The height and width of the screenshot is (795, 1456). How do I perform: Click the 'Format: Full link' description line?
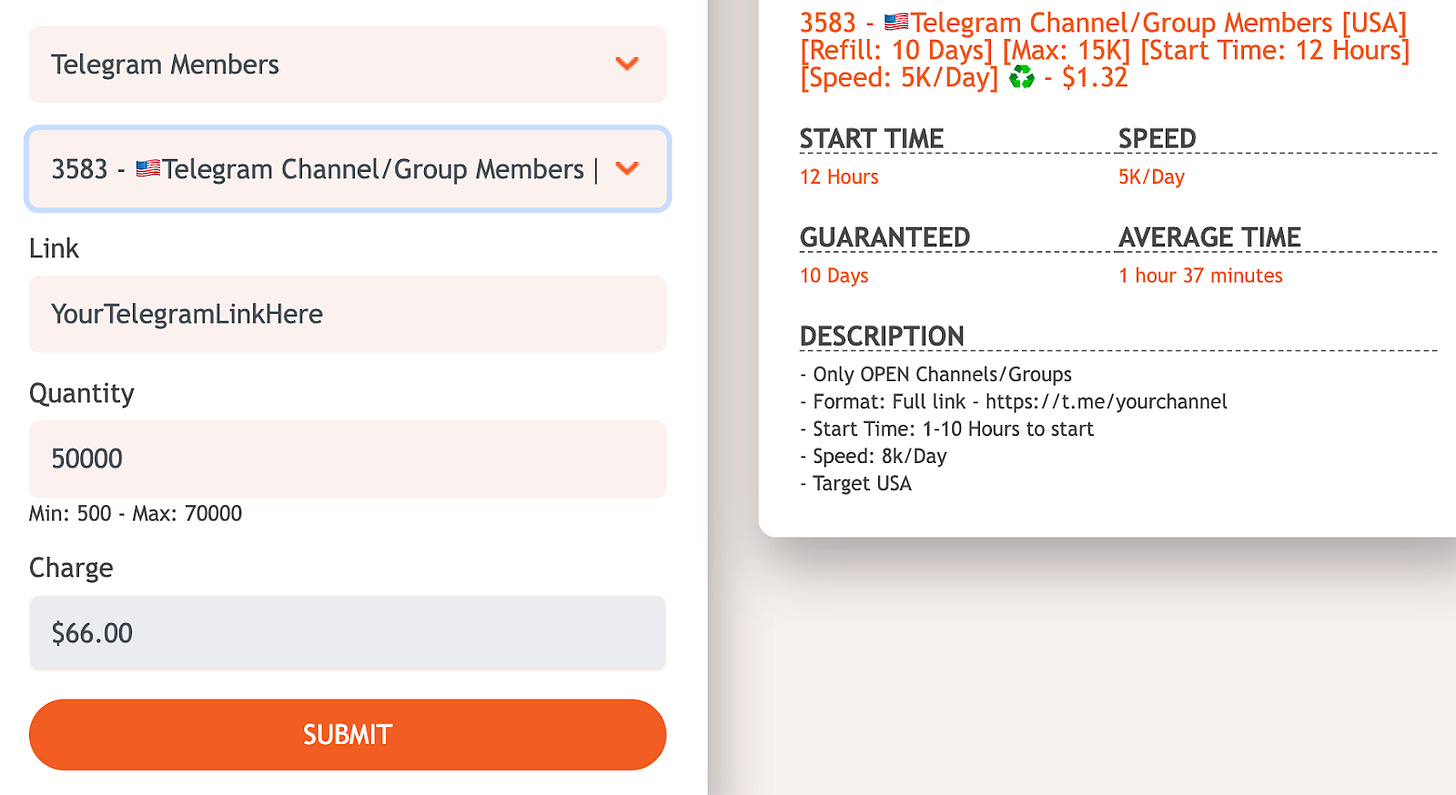pos(1013,402)
